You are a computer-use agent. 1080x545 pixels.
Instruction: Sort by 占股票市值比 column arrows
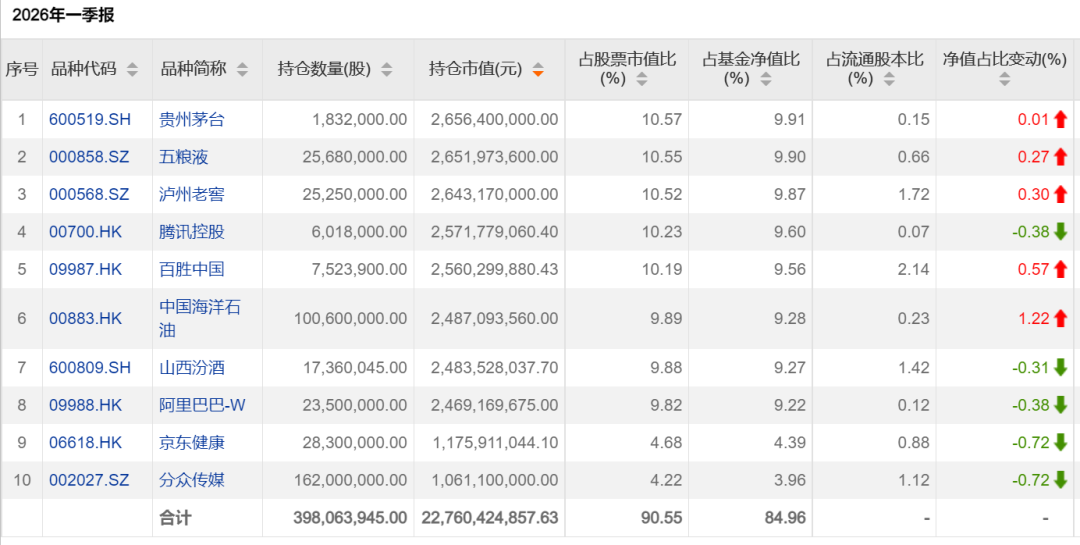[x=642, y=79]
